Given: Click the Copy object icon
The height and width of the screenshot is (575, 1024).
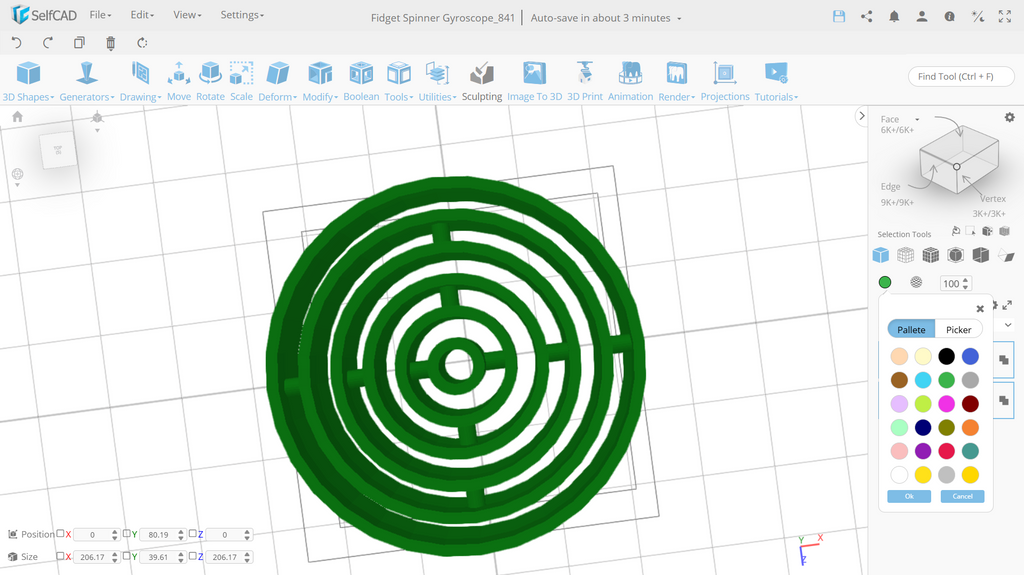Looking at the screenshot, I should pyautogui.click(x=79, y=42).
